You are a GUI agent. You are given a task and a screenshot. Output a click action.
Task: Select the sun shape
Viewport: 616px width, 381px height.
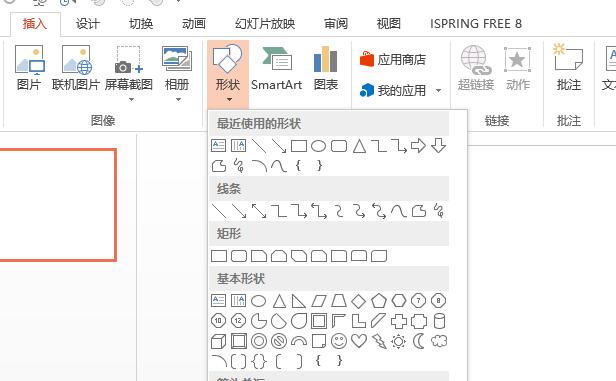coord(399,341)
